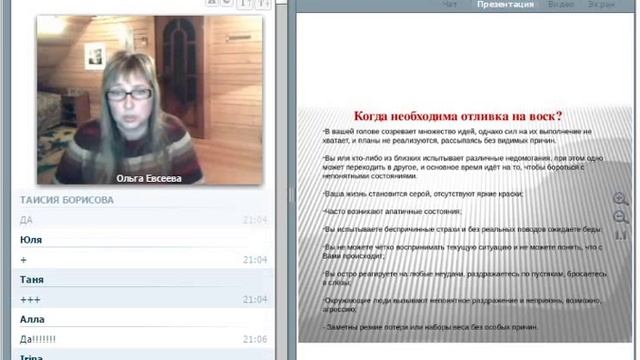Click the slide title Когда необходима отливка на воск?
This screenshot has width=640, height=360.
click(458, 116)
